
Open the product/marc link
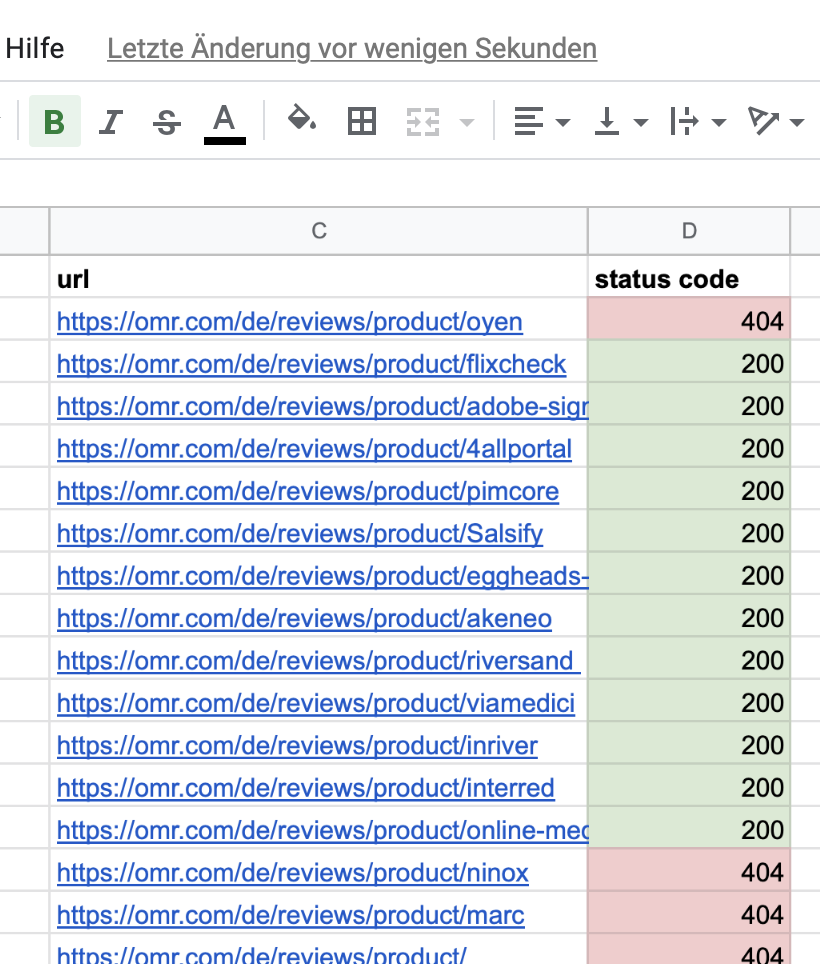coord(291,915)
